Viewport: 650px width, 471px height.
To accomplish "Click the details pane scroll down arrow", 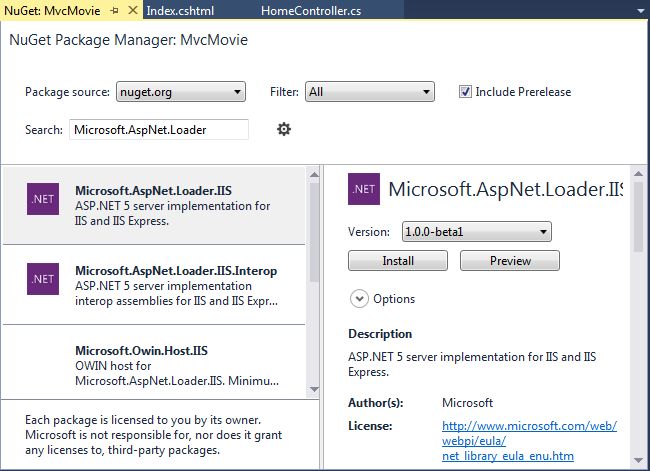I will (639, 461).
